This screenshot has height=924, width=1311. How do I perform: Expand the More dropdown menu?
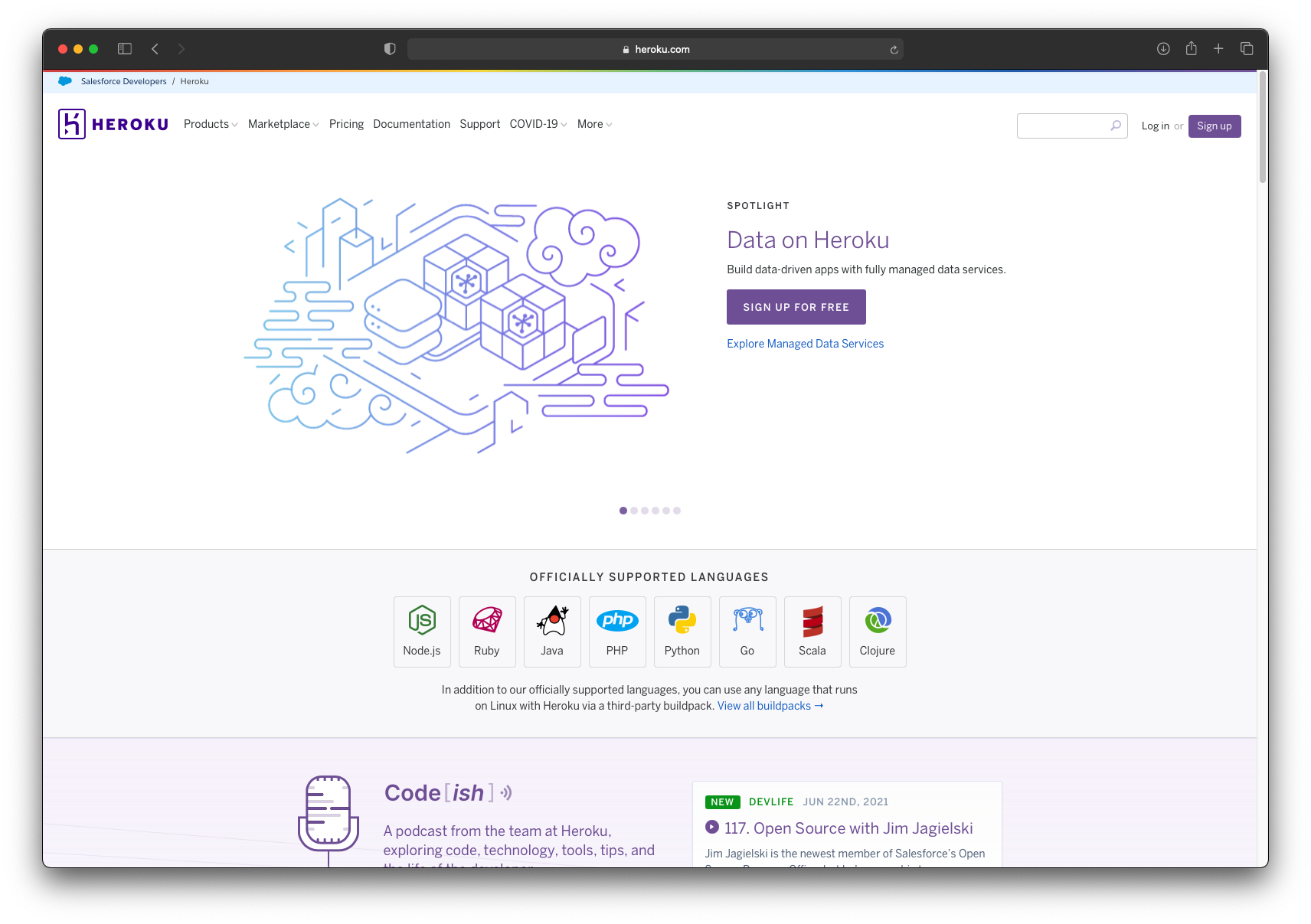coord(594,124)
